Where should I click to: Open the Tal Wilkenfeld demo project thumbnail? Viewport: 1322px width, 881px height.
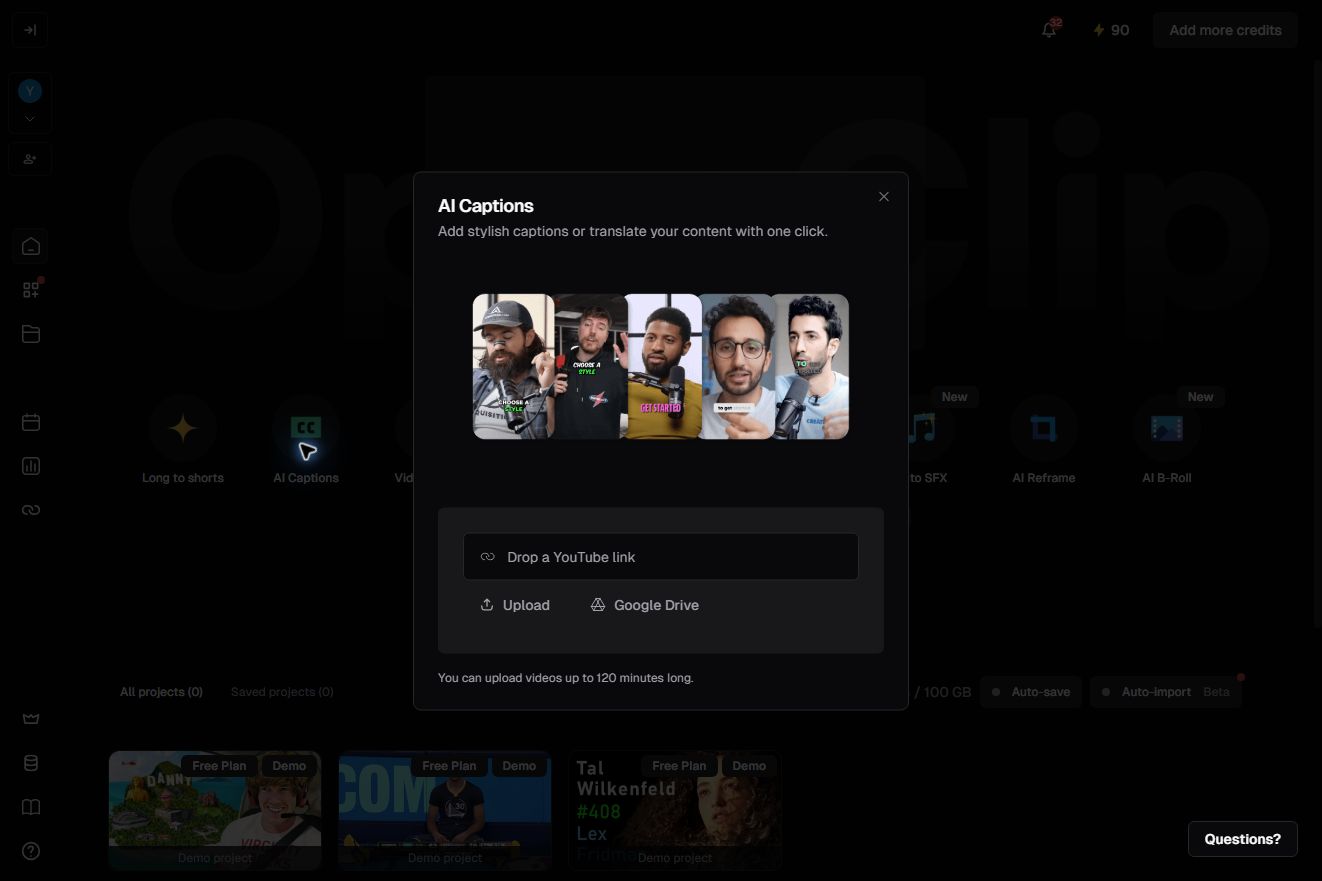[x=675, y=810]
